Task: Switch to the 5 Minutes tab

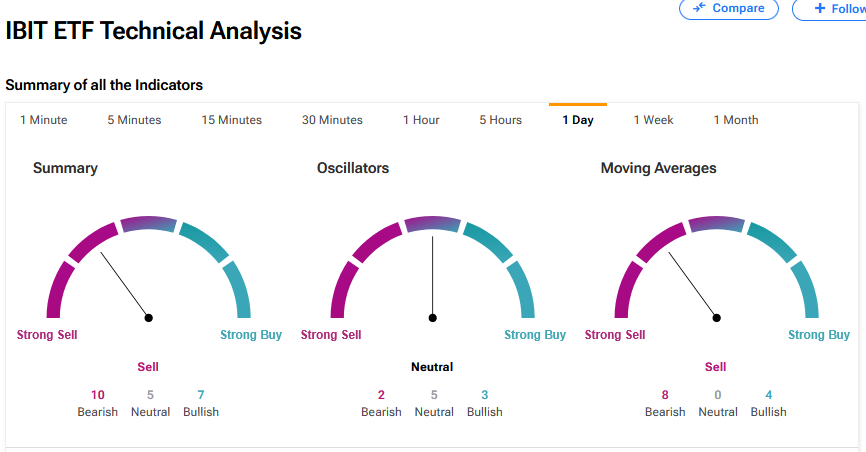Action: (x=134, y=120)
